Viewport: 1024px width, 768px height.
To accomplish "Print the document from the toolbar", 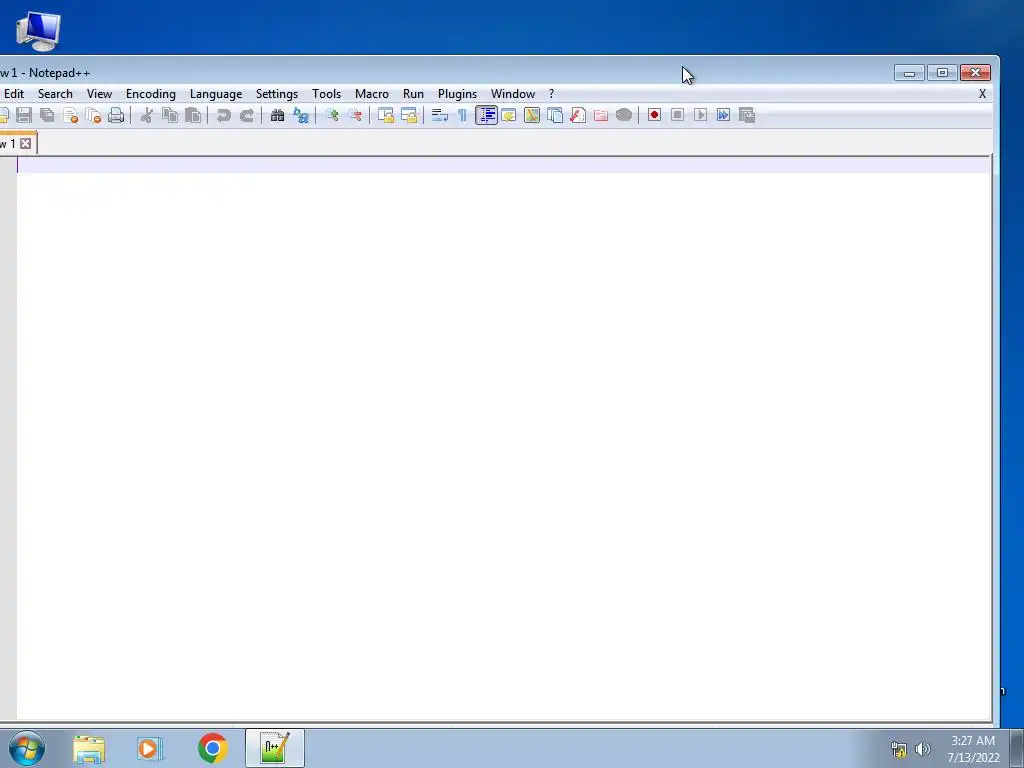I will 116,116.
